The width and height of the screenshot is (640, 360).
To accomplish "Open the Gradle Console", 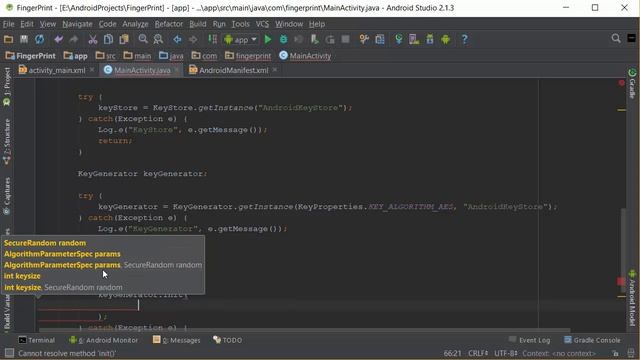I will tap(592, 340).
